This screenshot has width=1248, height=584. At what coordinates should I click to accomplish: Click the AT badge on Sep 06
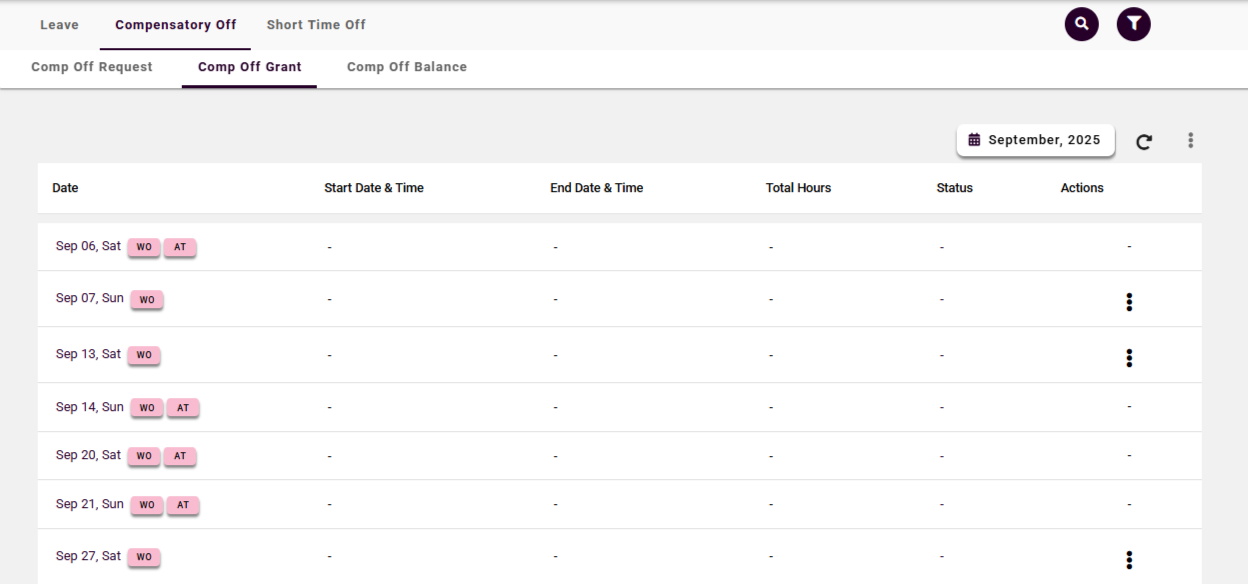click(x=180, y=247)
